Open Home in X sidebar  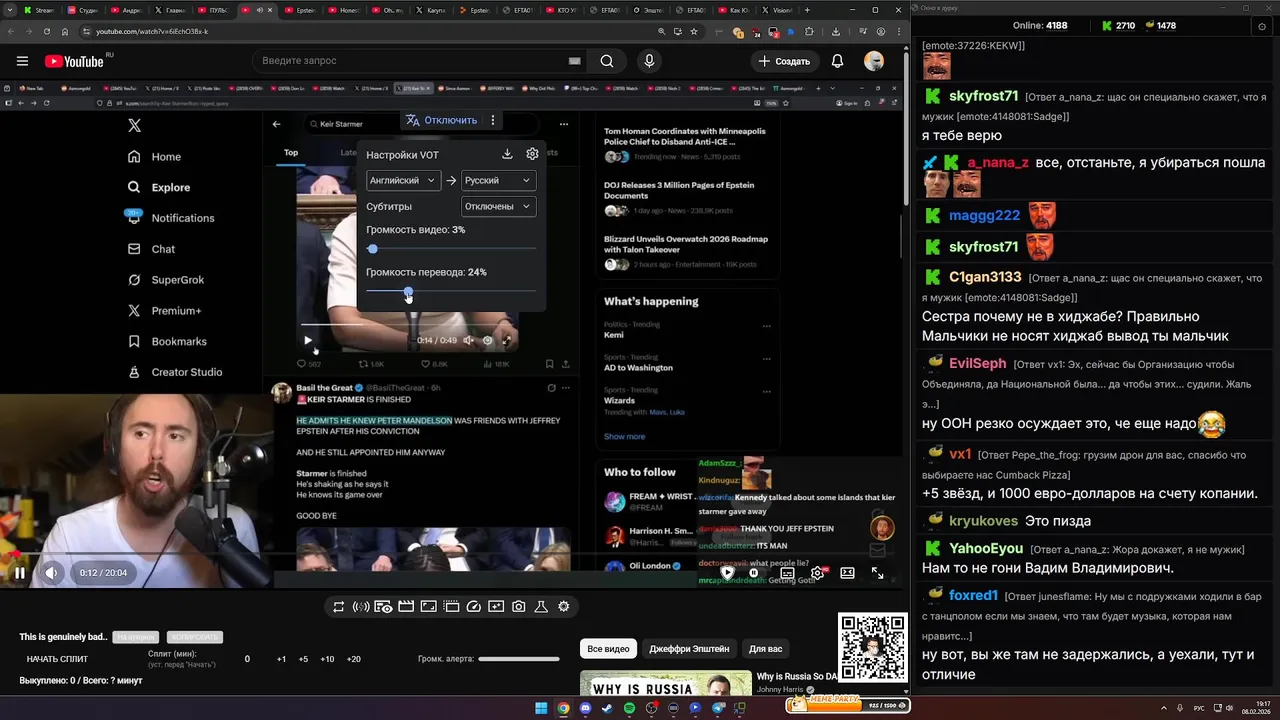tap(154, 156)
